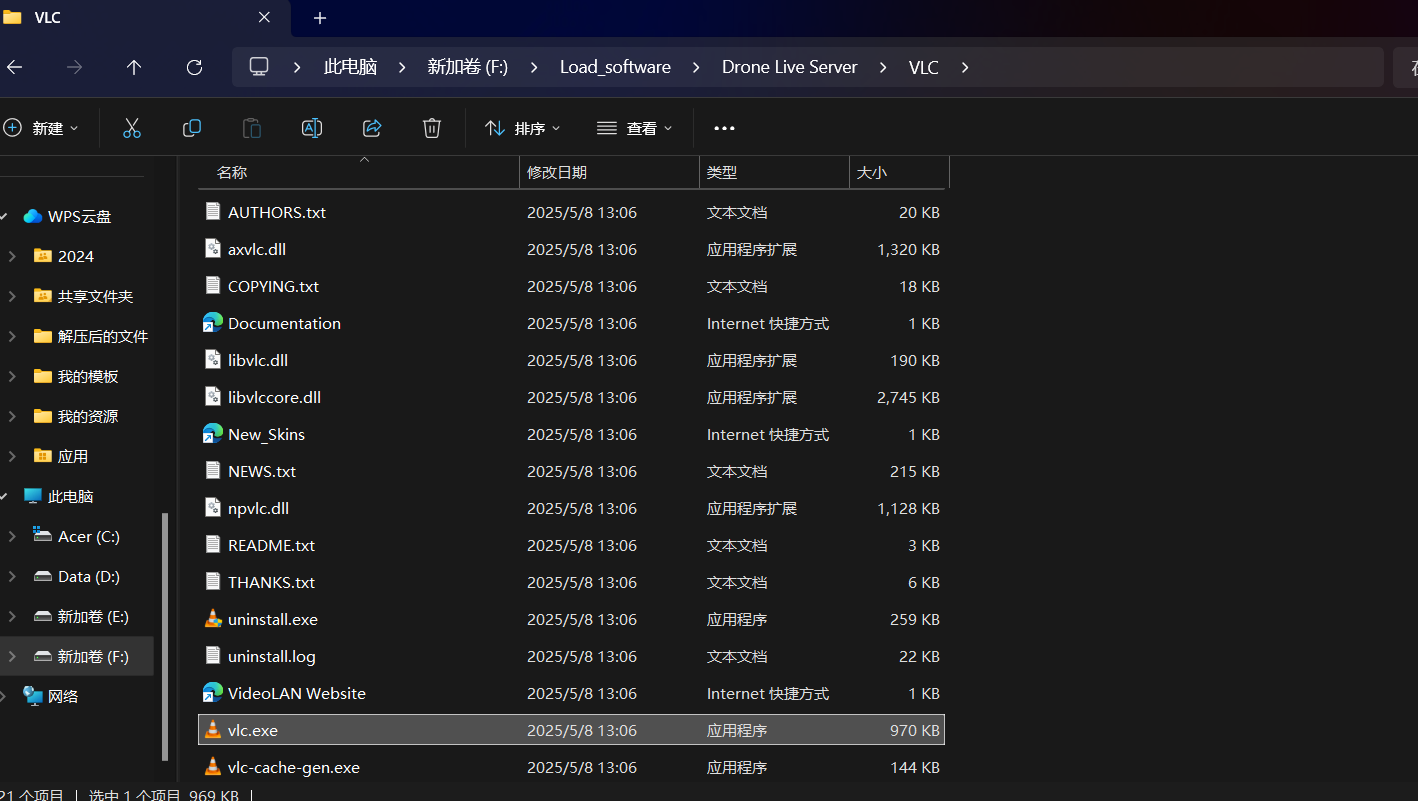Click the shortcut icon for VideoLAN Website

[x=212, y=693]
